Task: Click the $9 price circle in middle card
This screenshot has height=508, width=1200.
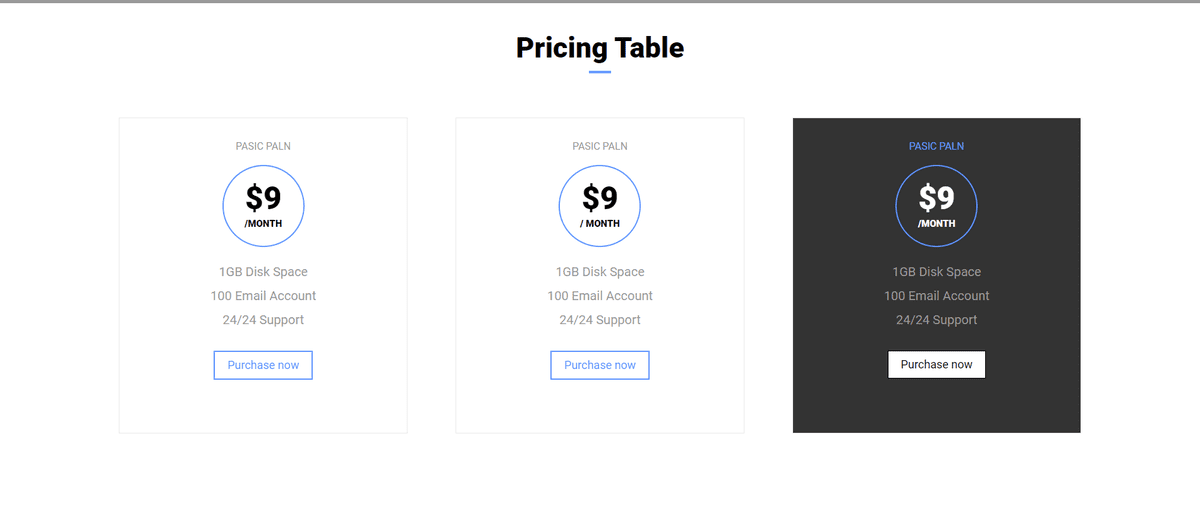Action: [x=600, y=206]
